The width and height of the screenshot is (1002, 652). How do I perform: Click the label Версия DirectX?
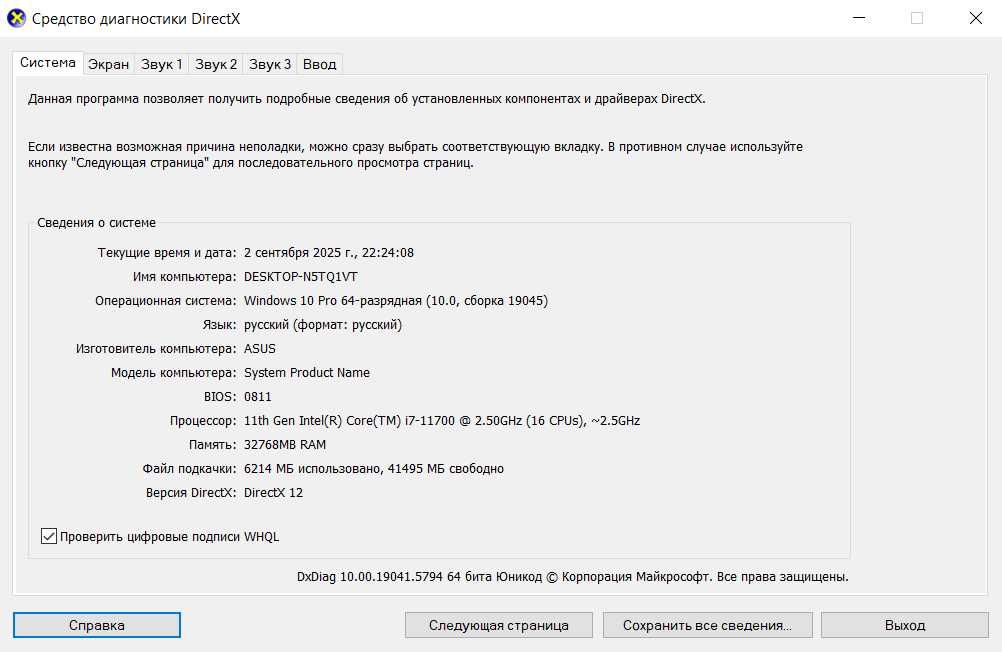click(x=191, y=493)
